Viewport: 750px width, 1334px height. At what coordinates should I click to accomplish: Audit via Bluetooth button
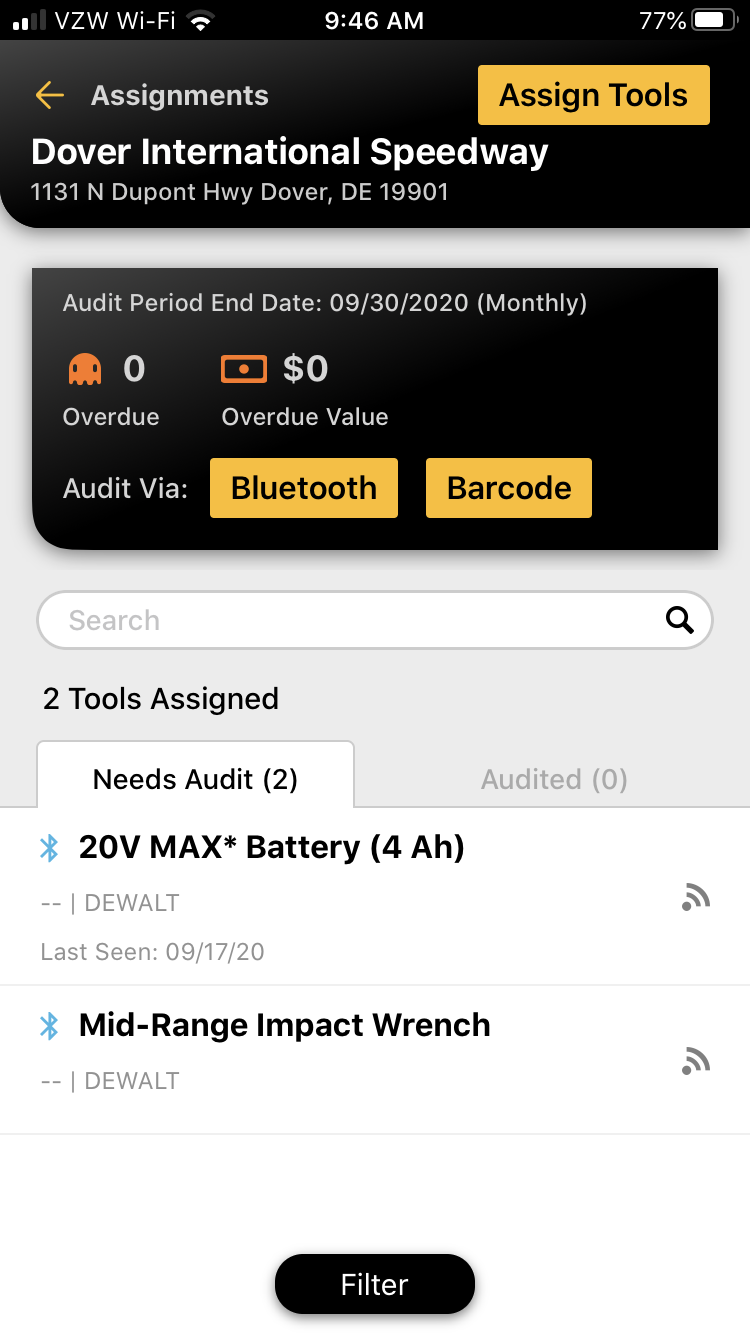(304, 488)
